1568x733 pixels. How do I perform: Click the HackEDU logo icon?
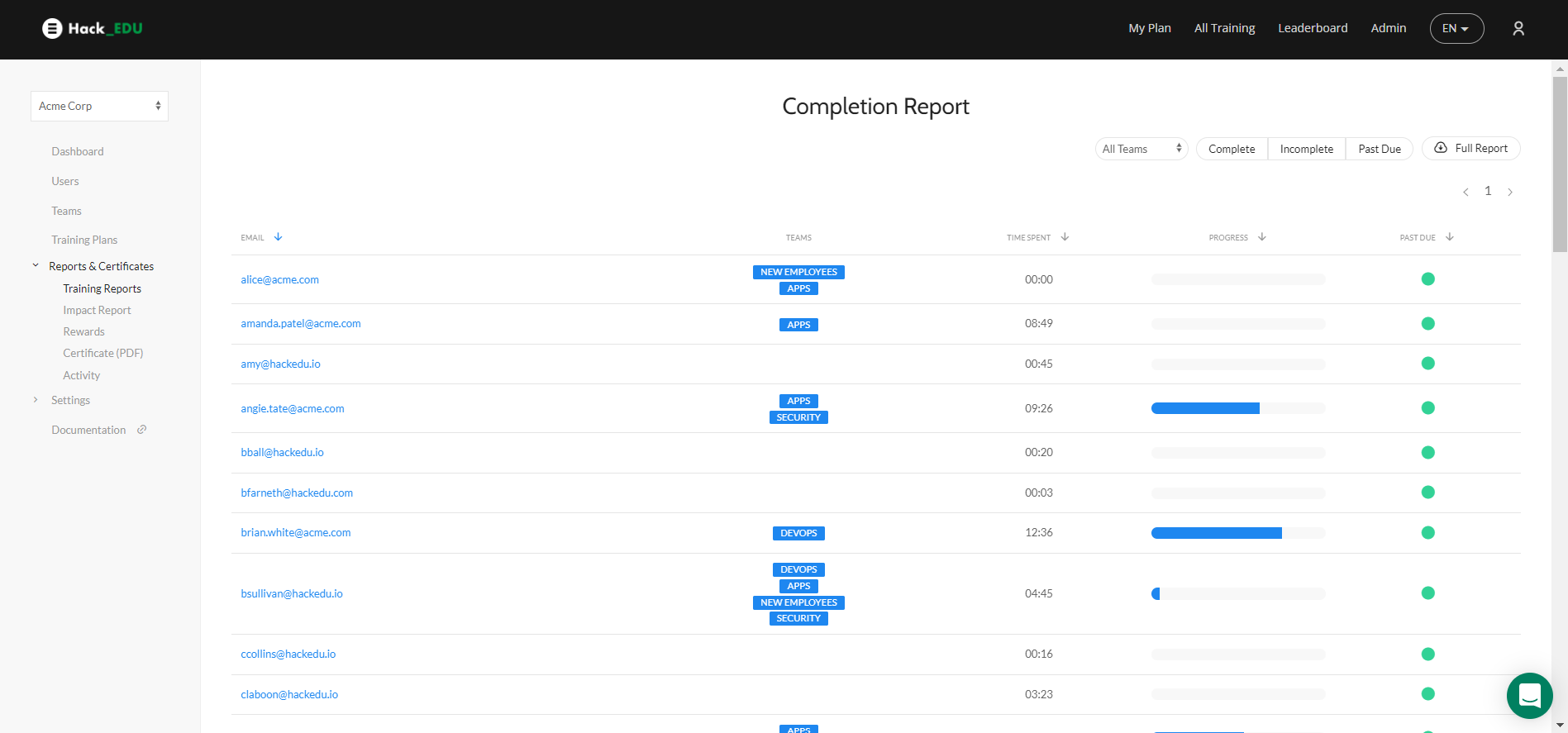point(52,29)
